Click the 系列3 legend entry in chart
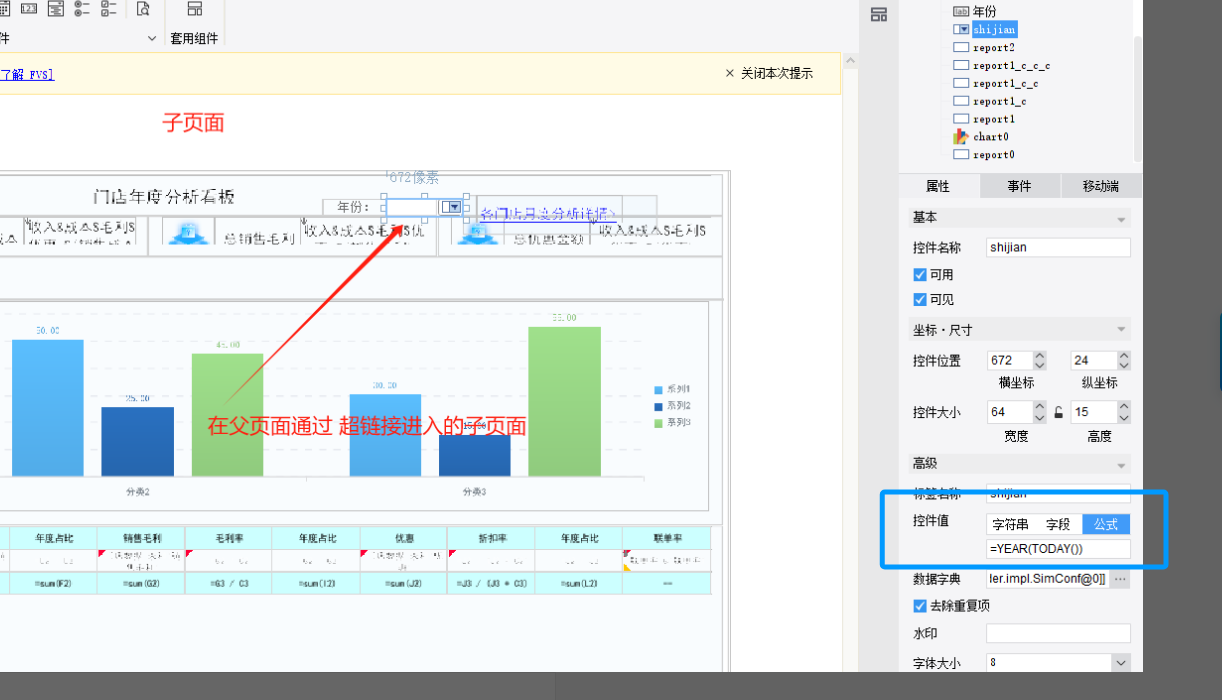 pos(673,423)
